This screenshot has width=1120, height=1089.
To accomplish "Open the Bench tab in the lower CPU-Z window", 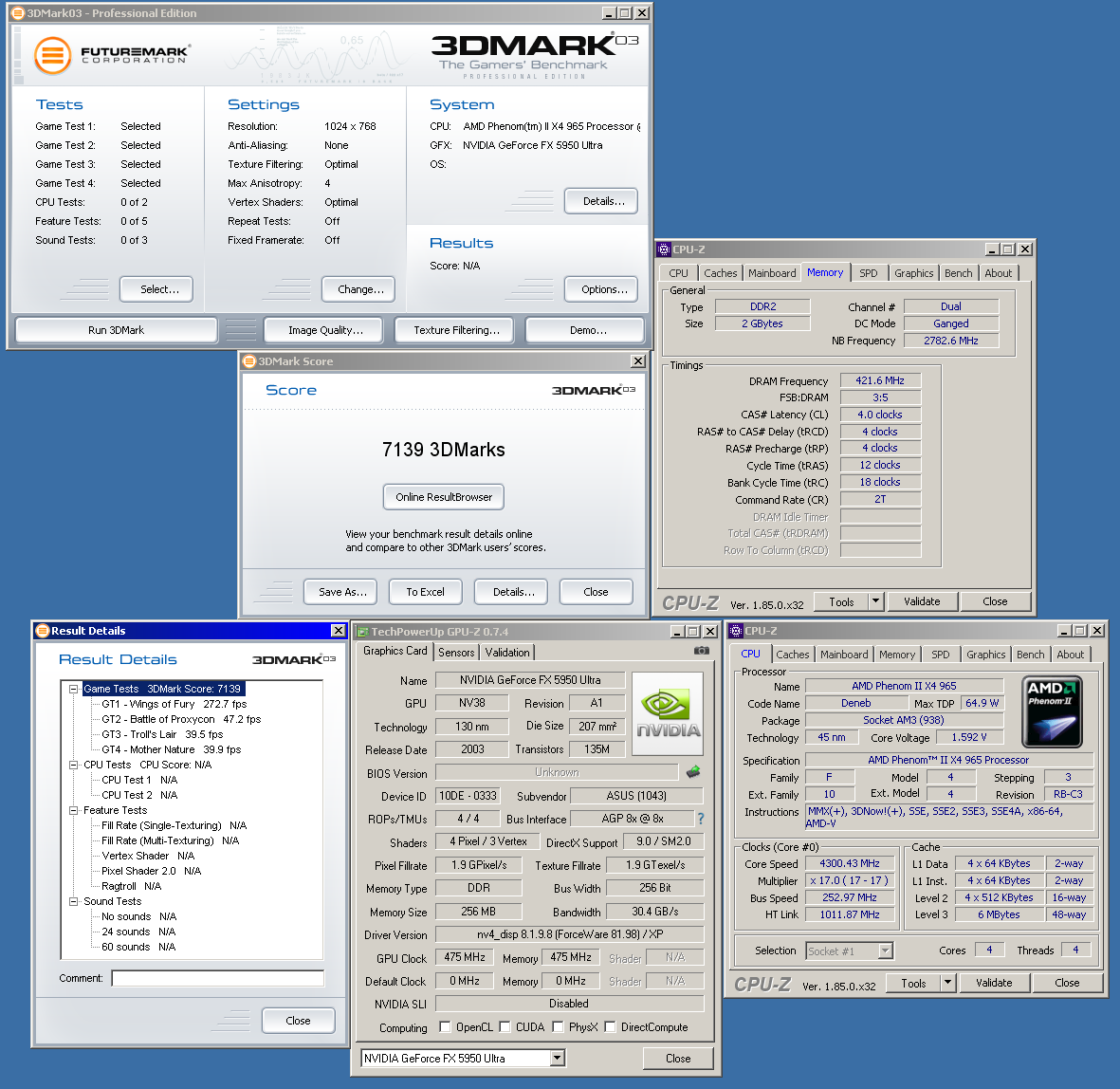I will click(x=1030, y=655).
